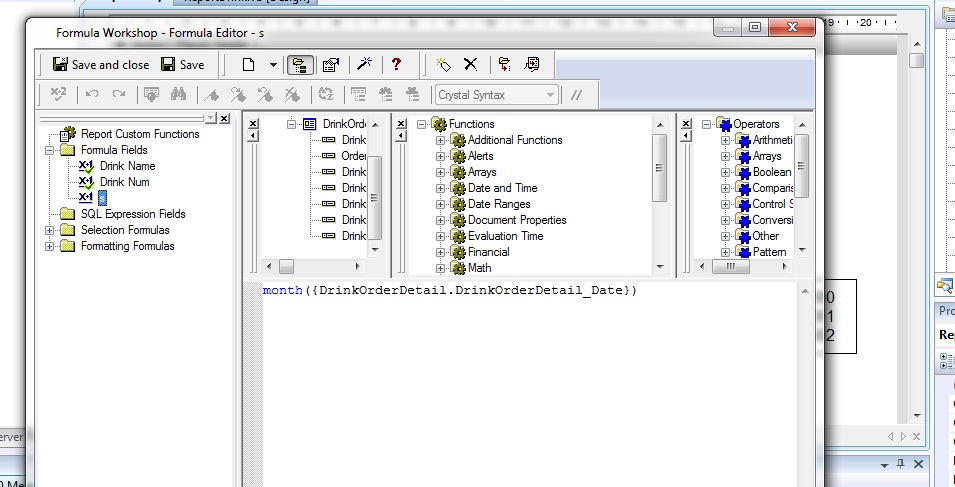
Task: Expand Evaluation Time functions
Action: coord(440,236)
